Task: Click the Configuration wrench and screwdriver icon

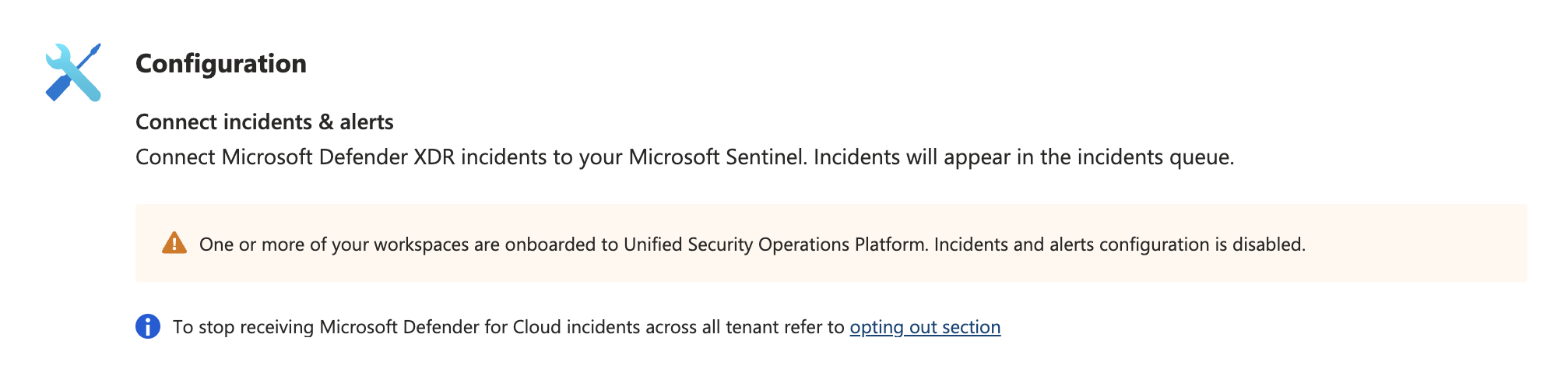Action: [73, 72]
